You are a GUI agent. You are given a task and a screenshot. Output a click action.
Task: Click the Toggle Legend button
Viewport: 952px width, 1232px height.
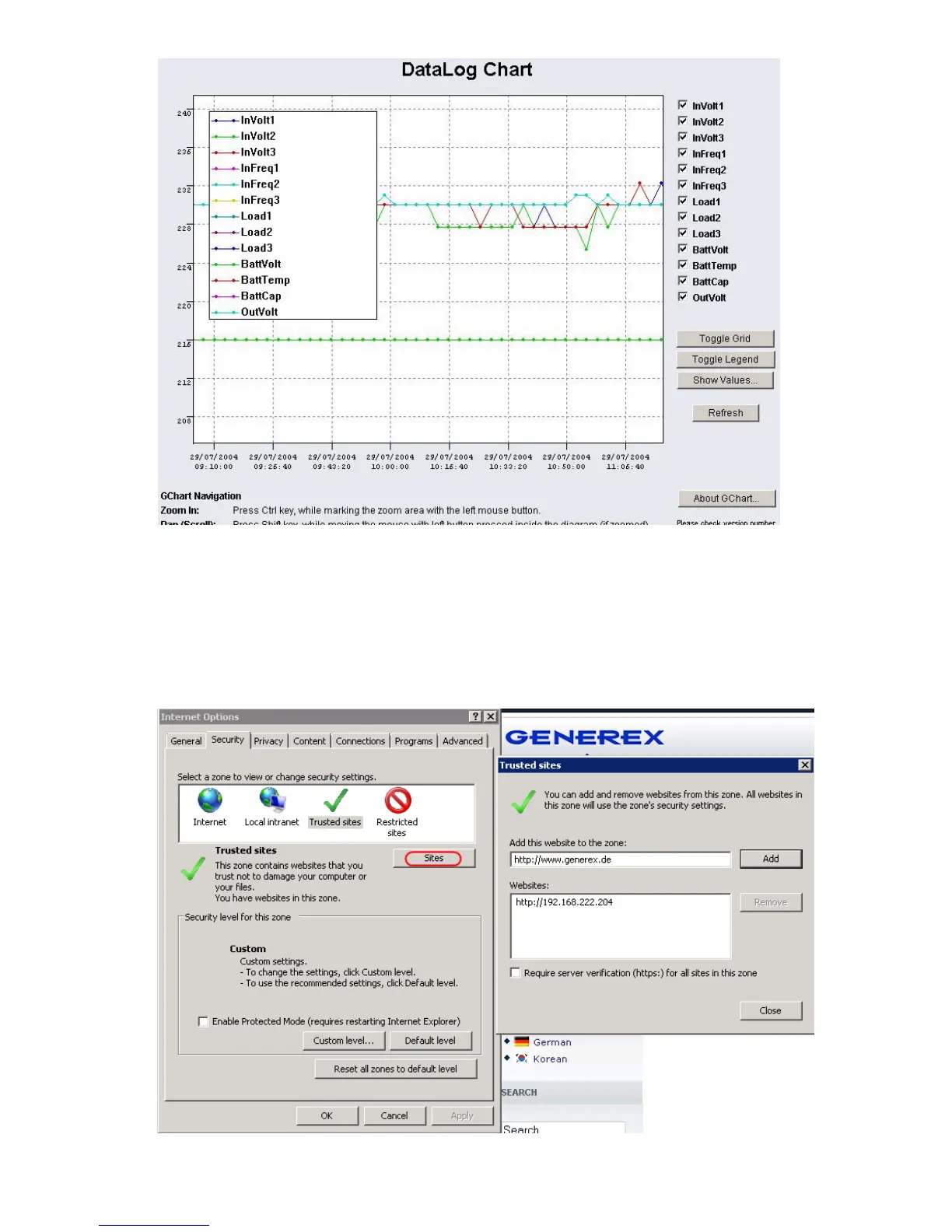[x=725, y=359]
